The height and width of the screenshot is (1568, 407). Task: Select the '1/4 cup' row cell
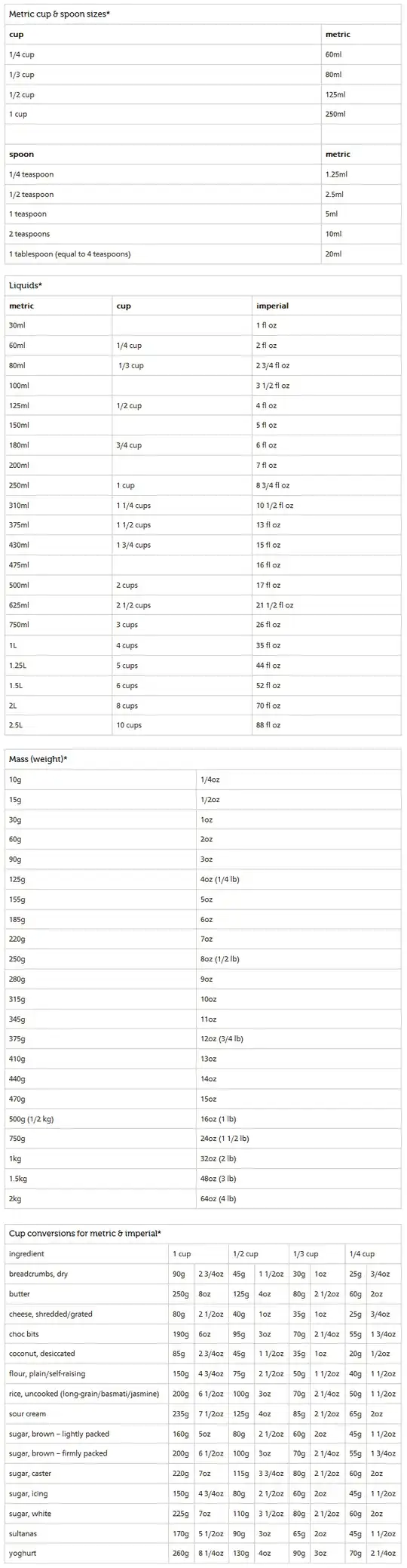coord(164,54)
